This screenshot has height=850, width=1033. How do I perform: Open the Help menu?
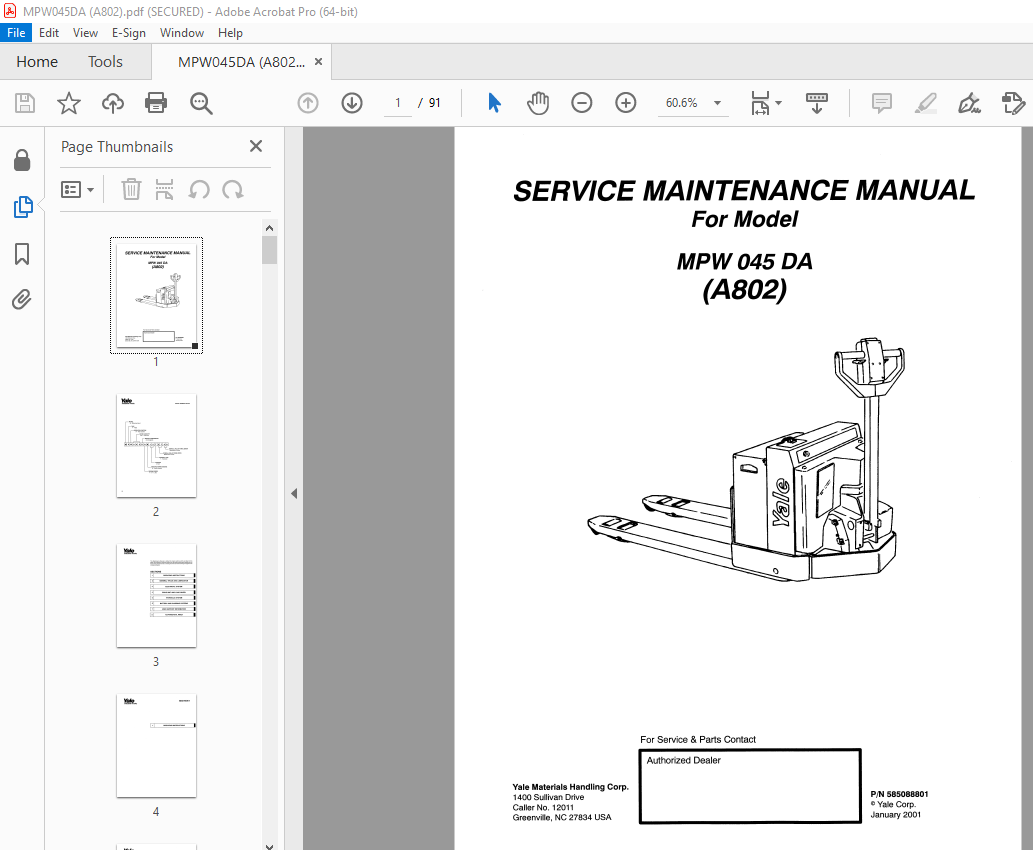(x=230, y=33)
